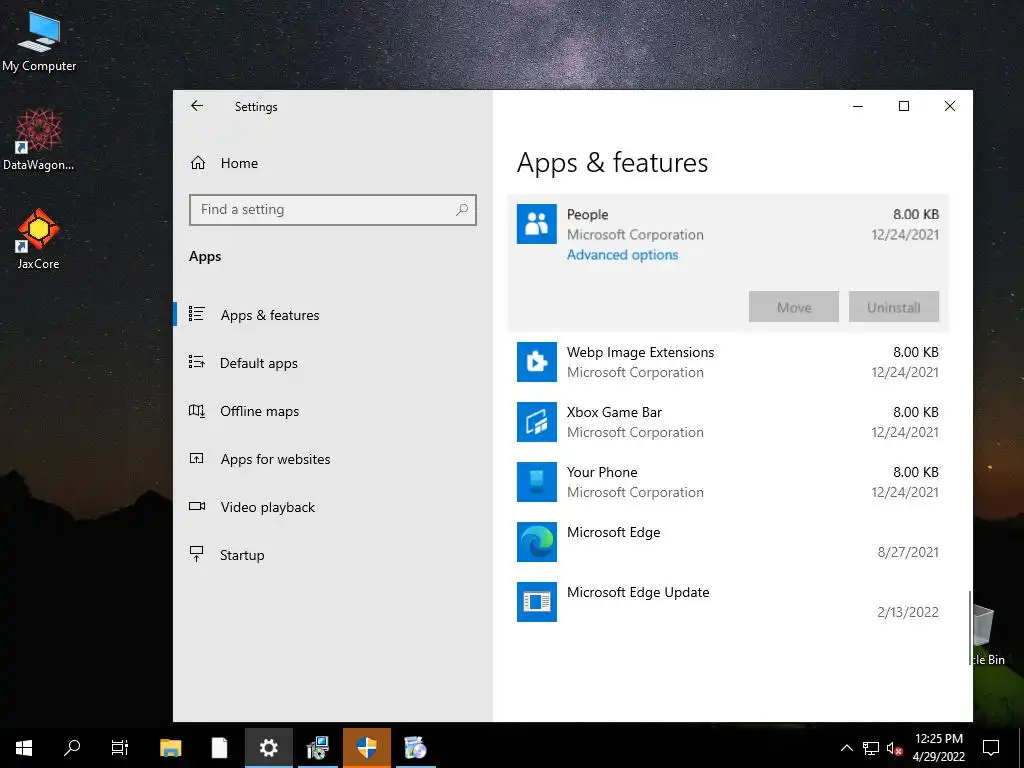Select the Your Phone entry
Image resolution: width=1024 pixels, height=768 pixels.
pos(728,482)
